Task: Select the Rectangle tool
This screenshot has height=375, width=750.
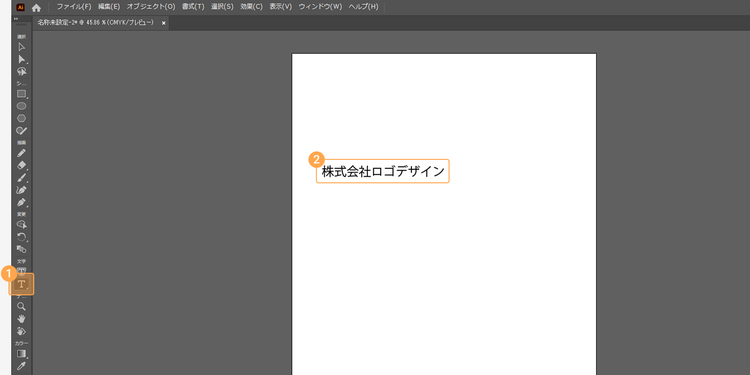Action: pos(22,94)
